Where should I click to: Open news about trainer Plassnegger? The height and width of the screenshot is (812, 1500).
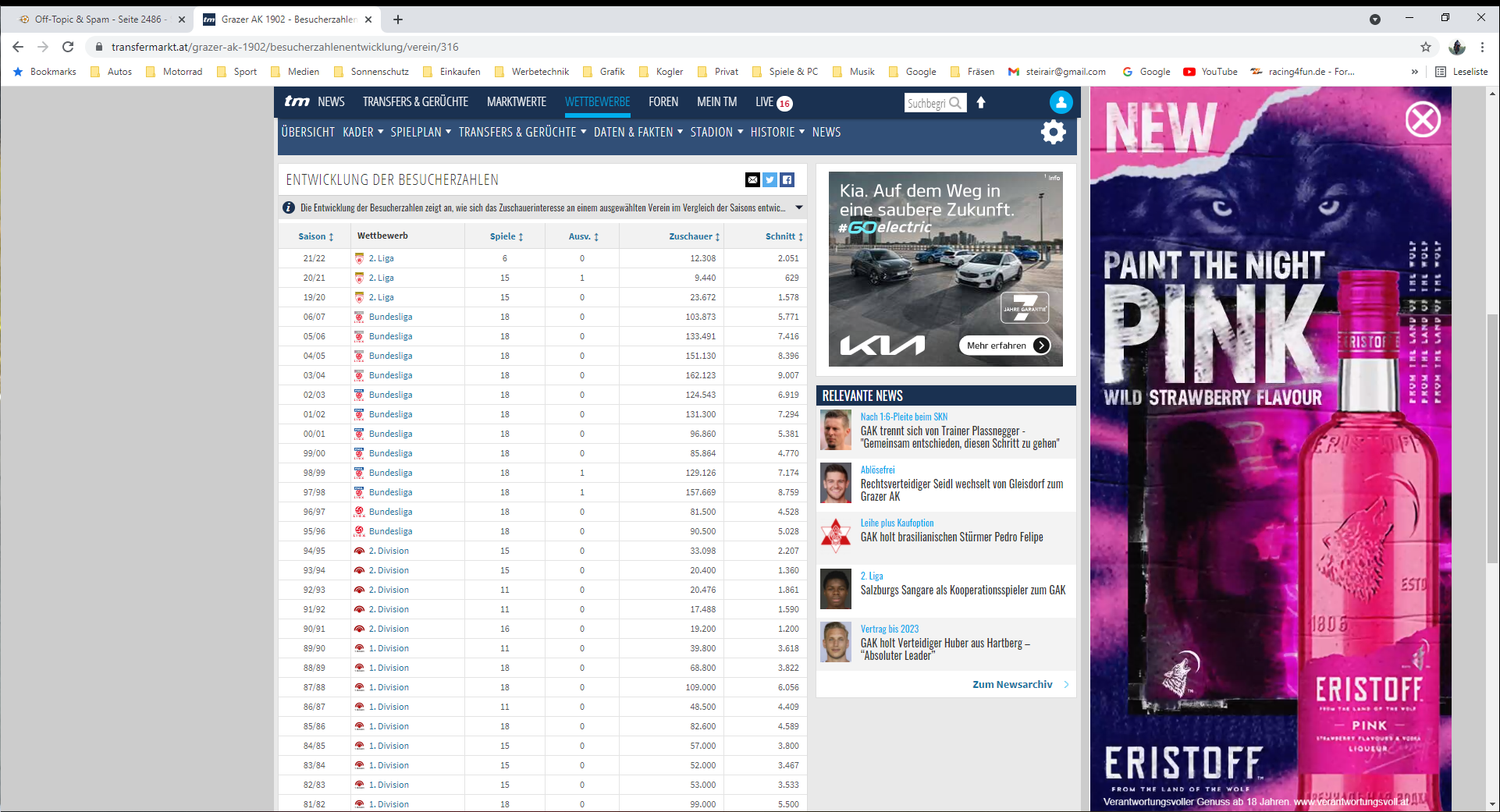960,437
